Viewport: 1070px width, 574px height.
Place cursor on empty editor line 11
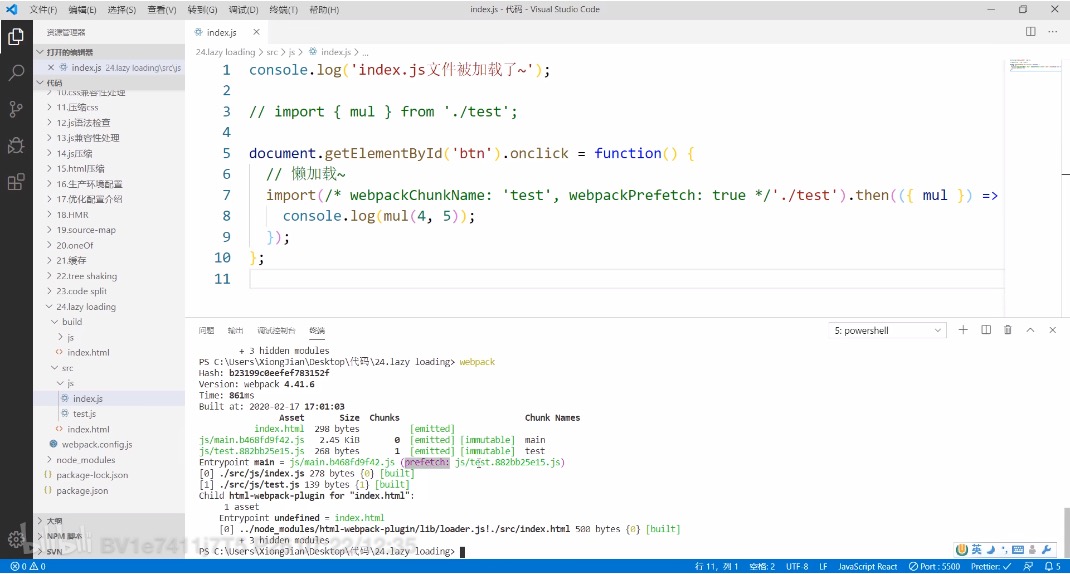coord(626,278)
